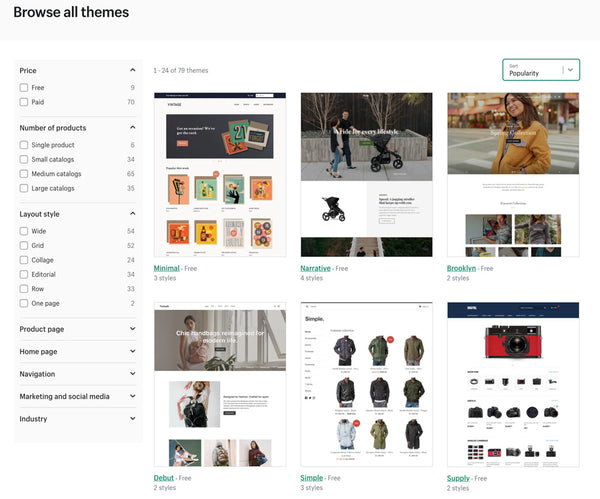This screenshot has height=499, width=600.
Task: View the Simple jackets preview thumbnail
Action: 367,384
